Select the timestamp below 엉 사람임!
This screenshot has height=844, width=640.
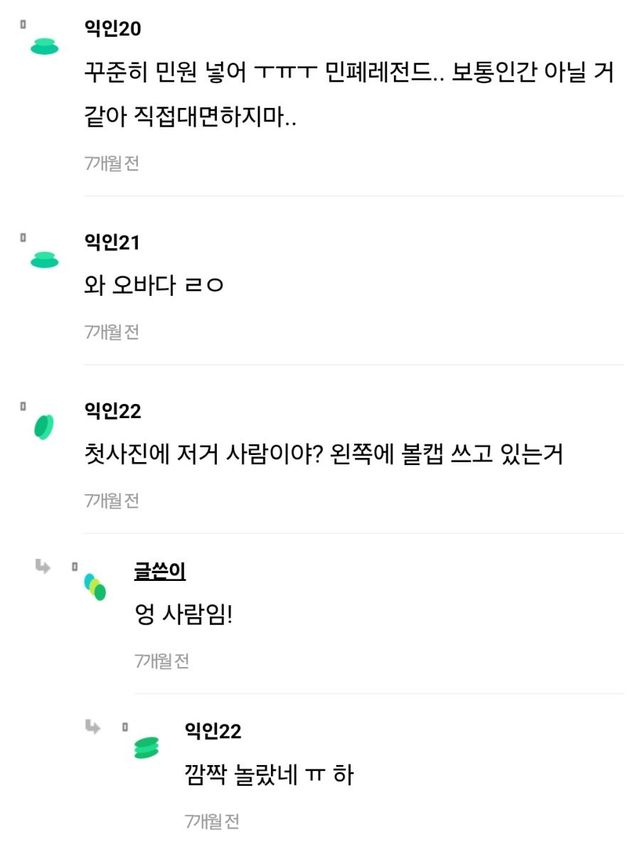click(161, 661)
